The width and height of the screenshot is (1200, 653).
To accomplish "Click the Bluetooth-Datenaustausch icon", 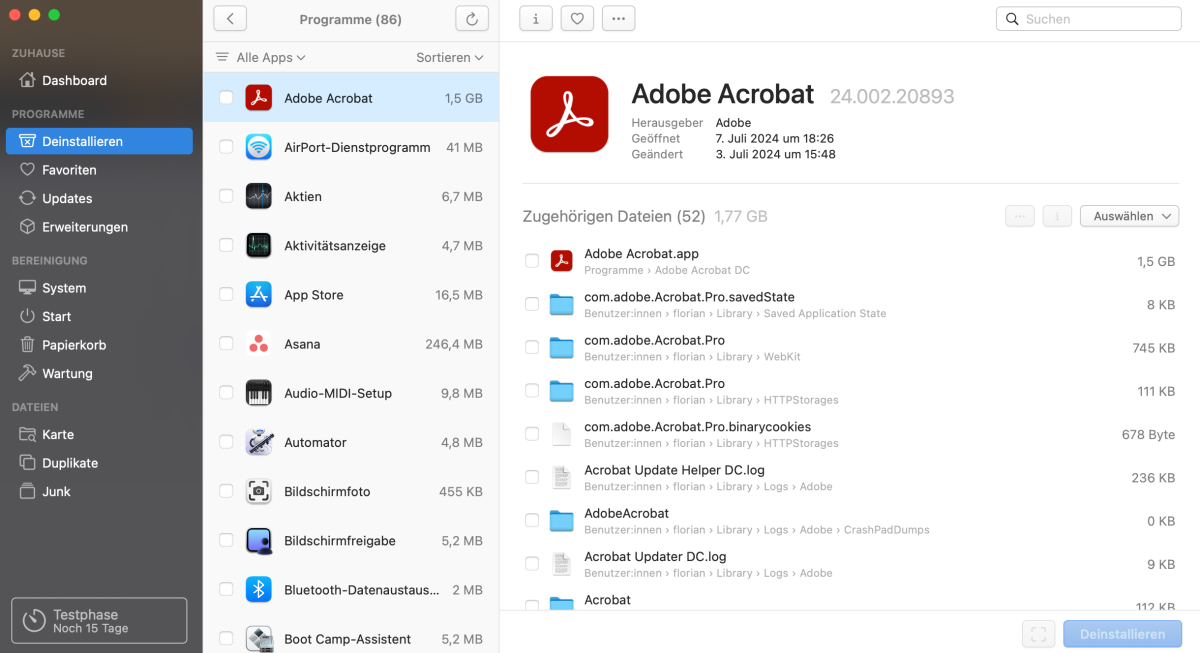I will click(x=259, y=590).
